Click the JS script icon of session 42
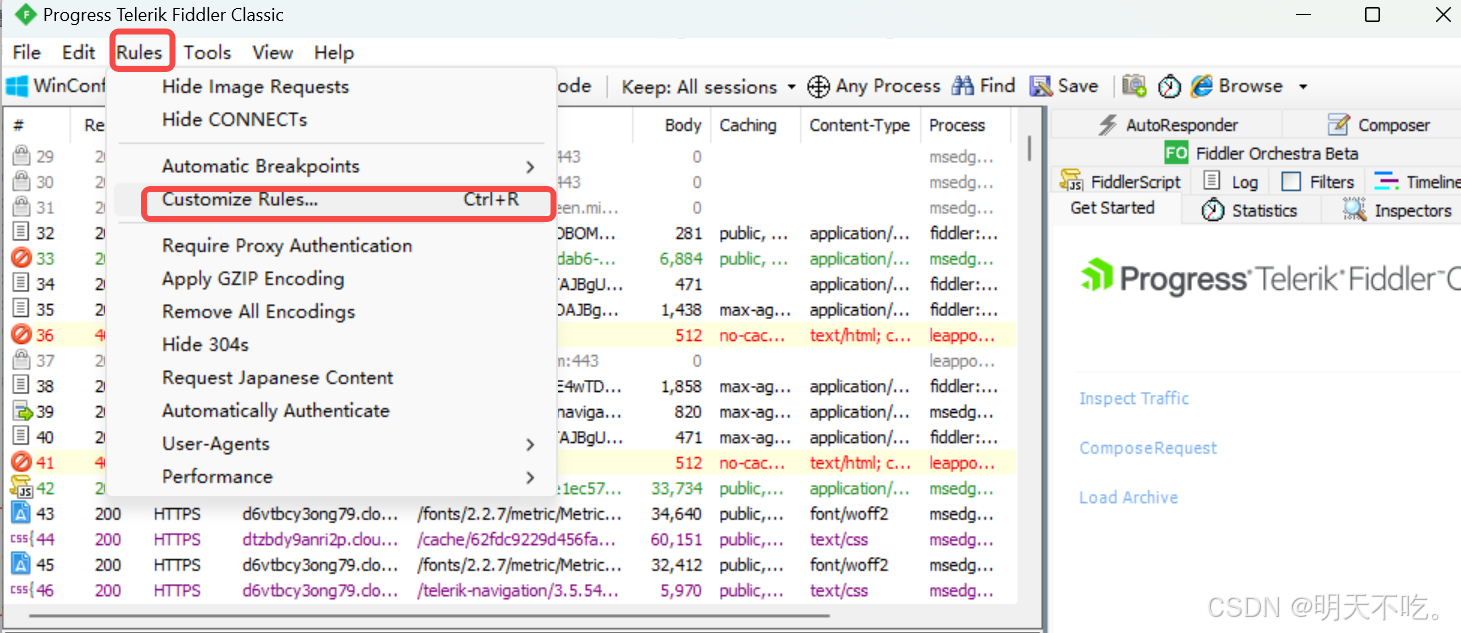This screenshot has width=1461, height=633. [x=21, y=488]
